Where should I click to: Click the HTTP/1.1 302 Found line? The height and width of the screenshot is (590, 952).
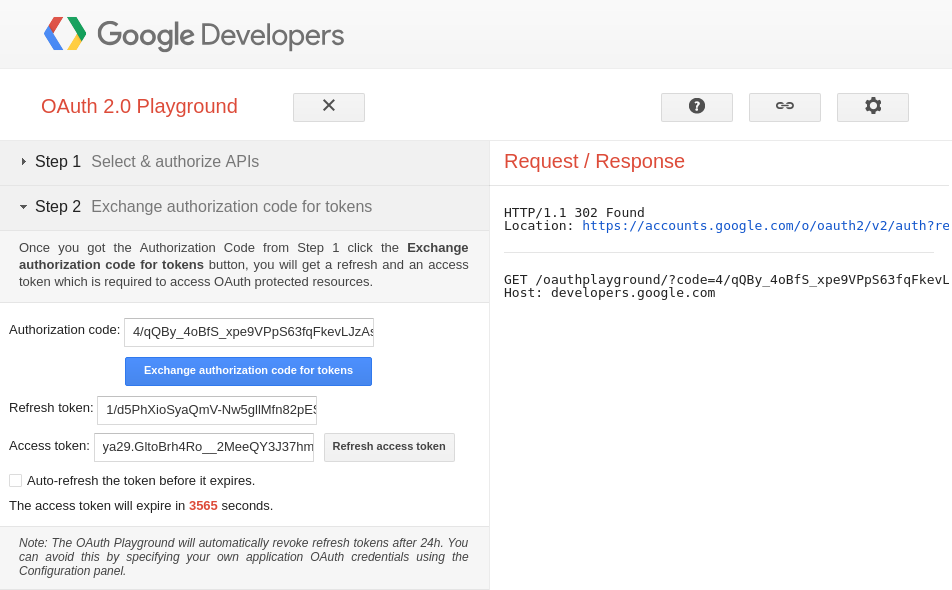tap(574, 212)
